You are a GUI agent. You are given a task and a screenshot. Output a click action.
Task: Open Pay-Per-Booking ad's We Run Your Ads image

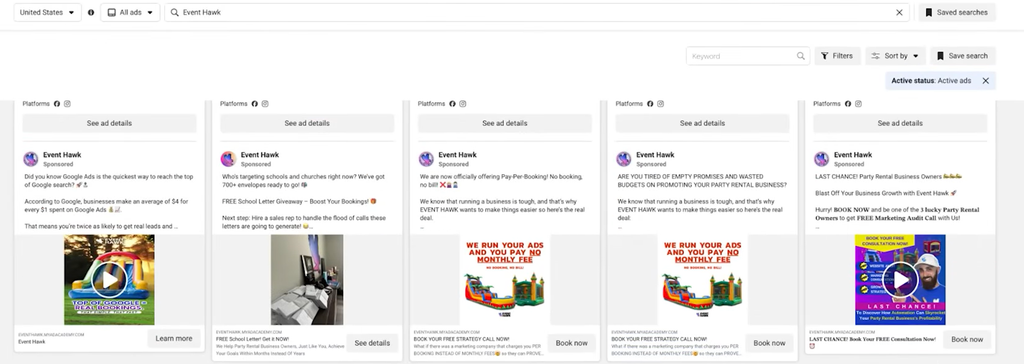[x=505, y=280]
